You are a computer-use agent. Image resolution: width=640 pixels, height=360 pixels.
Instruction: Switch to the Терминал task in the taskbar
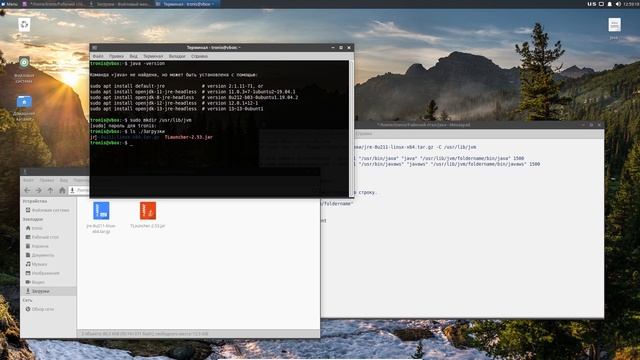(187, 4)
